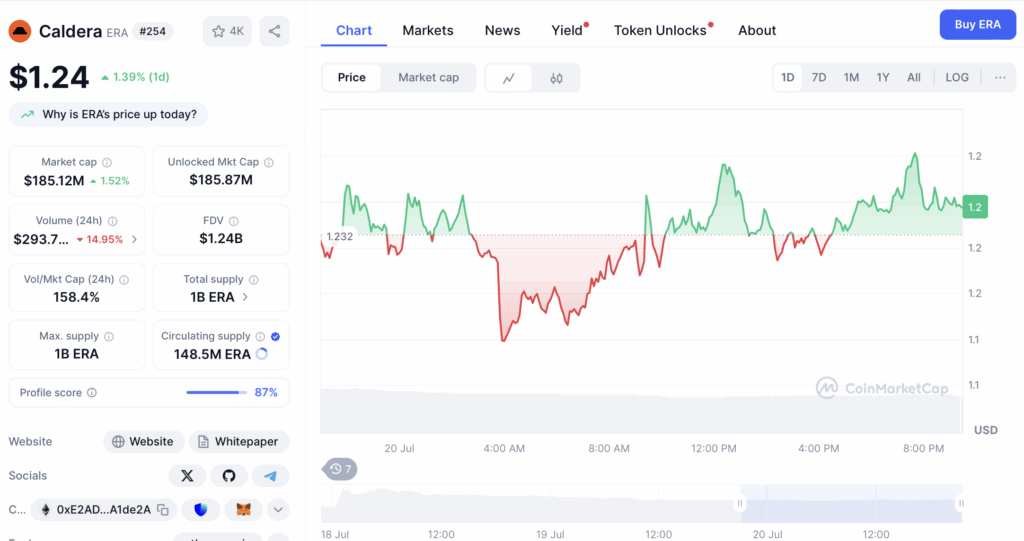
Task: Open the chart more options ellipsis
Action: click(1000, 77)
